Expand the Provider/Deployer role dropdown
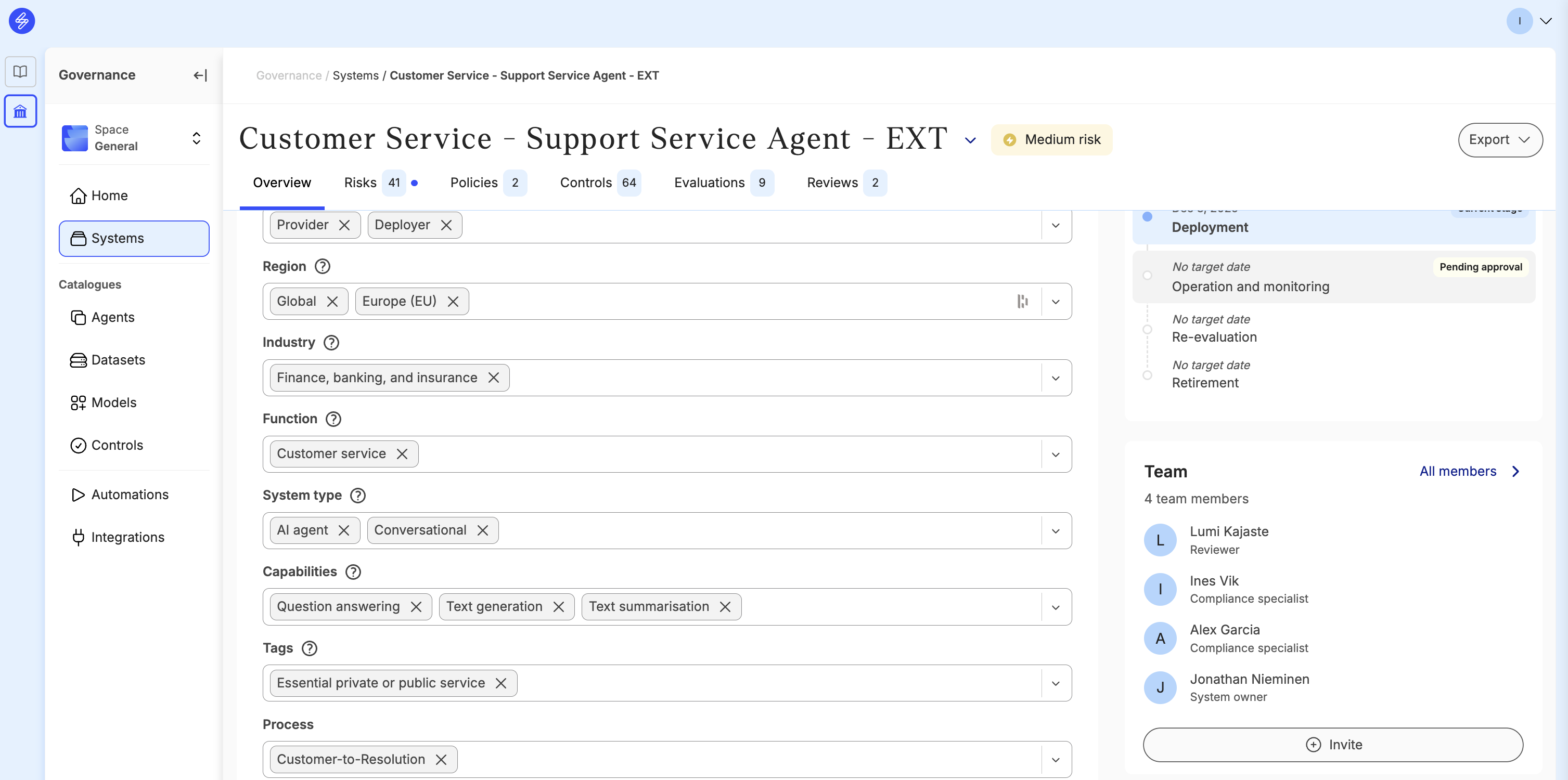1568x780 pixels. click(1056, 226)
